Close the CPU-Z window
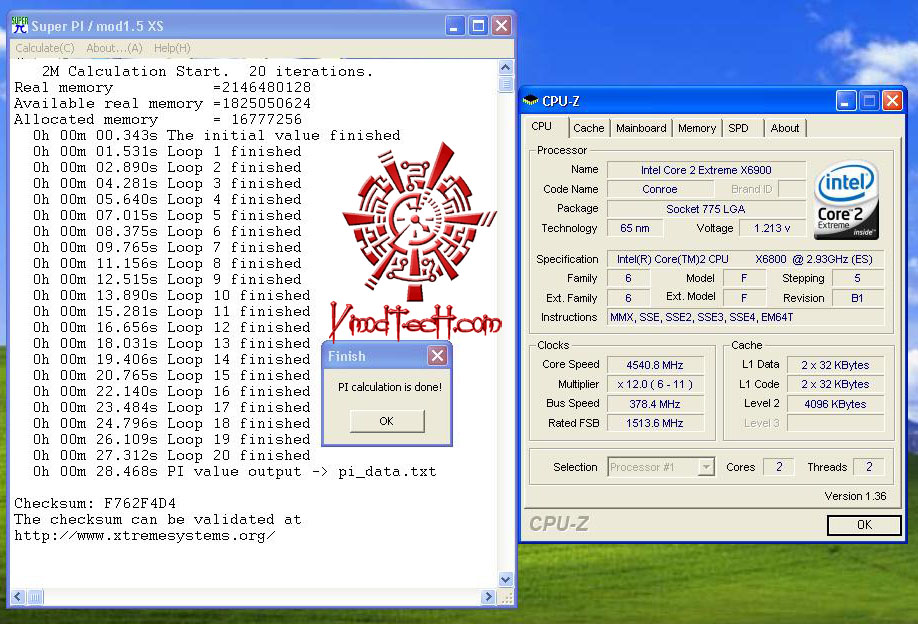This screenshot has height=624, width=918. (892, 101)
